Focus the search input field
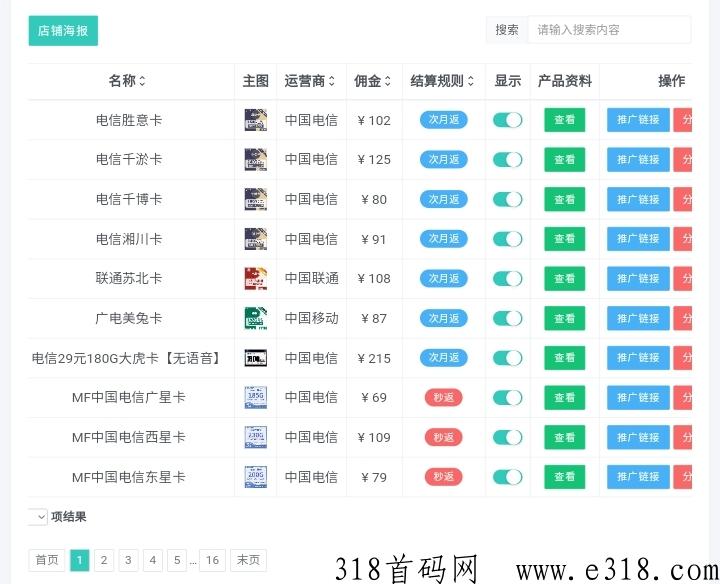The width and height of the screenshot is (720, 584). pyautogui.click(x=608, y=30)
